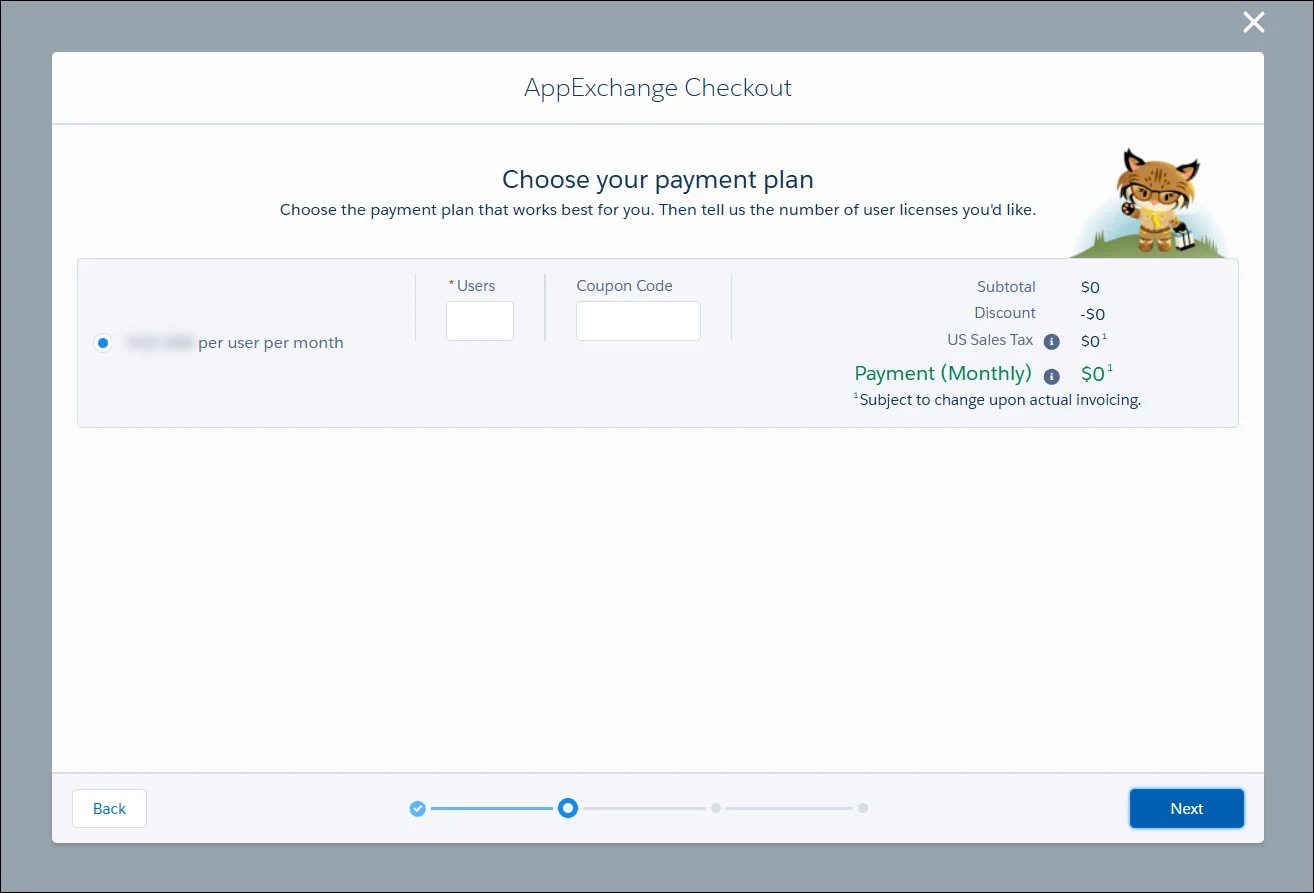Go to the Next step
This screenshot has width=1314, height=893.
(1187, 808)
